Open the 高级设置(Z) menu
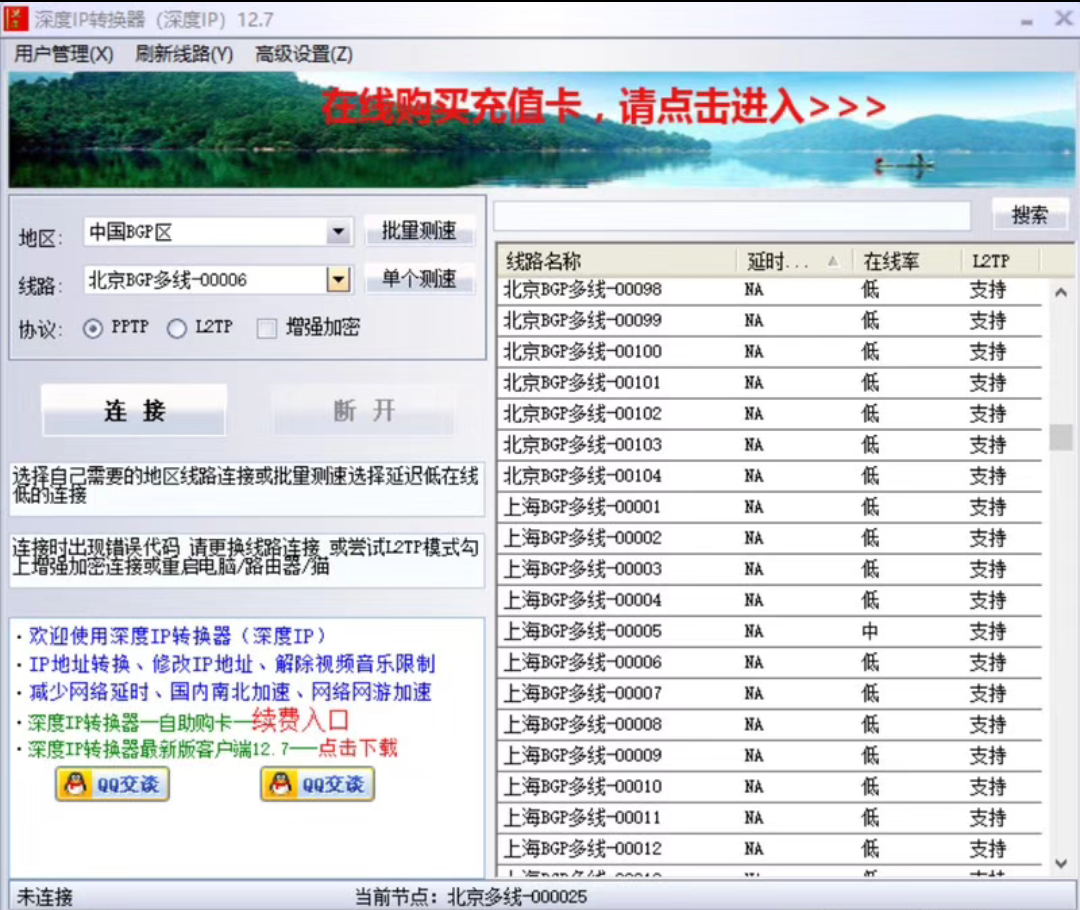The height and width of the screenshot is (910, 1080). pyautogui.click(x=304, y=54)
